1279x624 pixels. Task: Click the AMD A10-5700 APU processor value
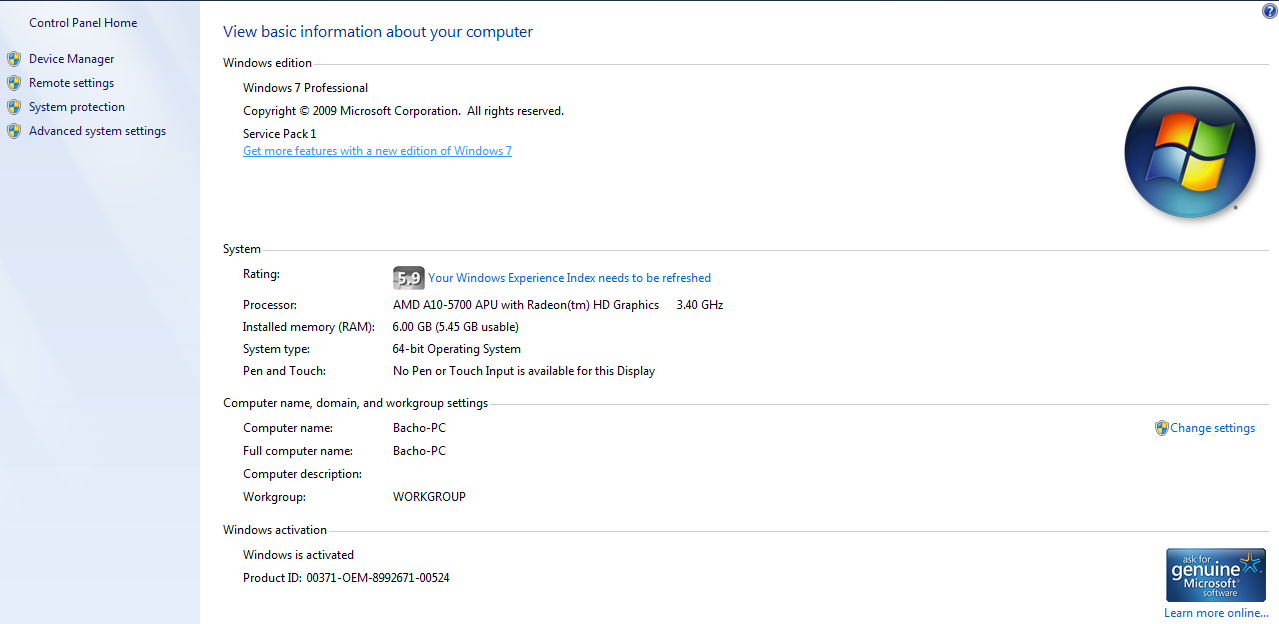526,305
